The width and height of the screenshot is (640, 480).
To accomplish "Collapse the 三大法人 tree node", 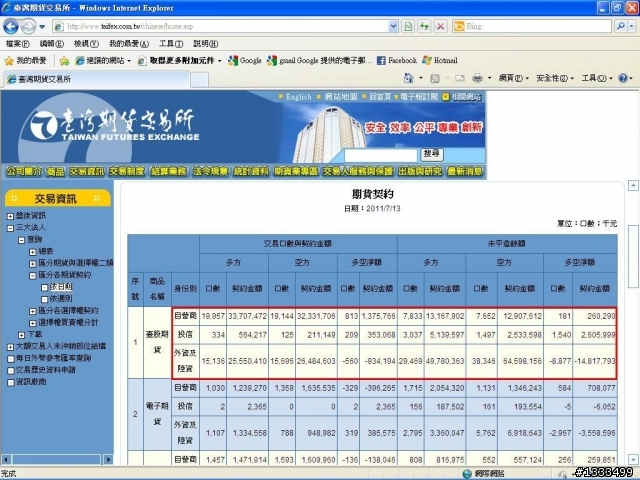I will tap(11, 228).
